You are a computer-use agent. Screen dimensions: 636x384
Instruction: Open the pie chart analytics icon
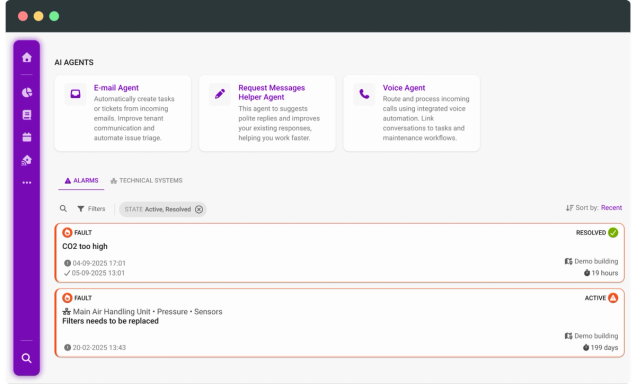click(27, 92)
